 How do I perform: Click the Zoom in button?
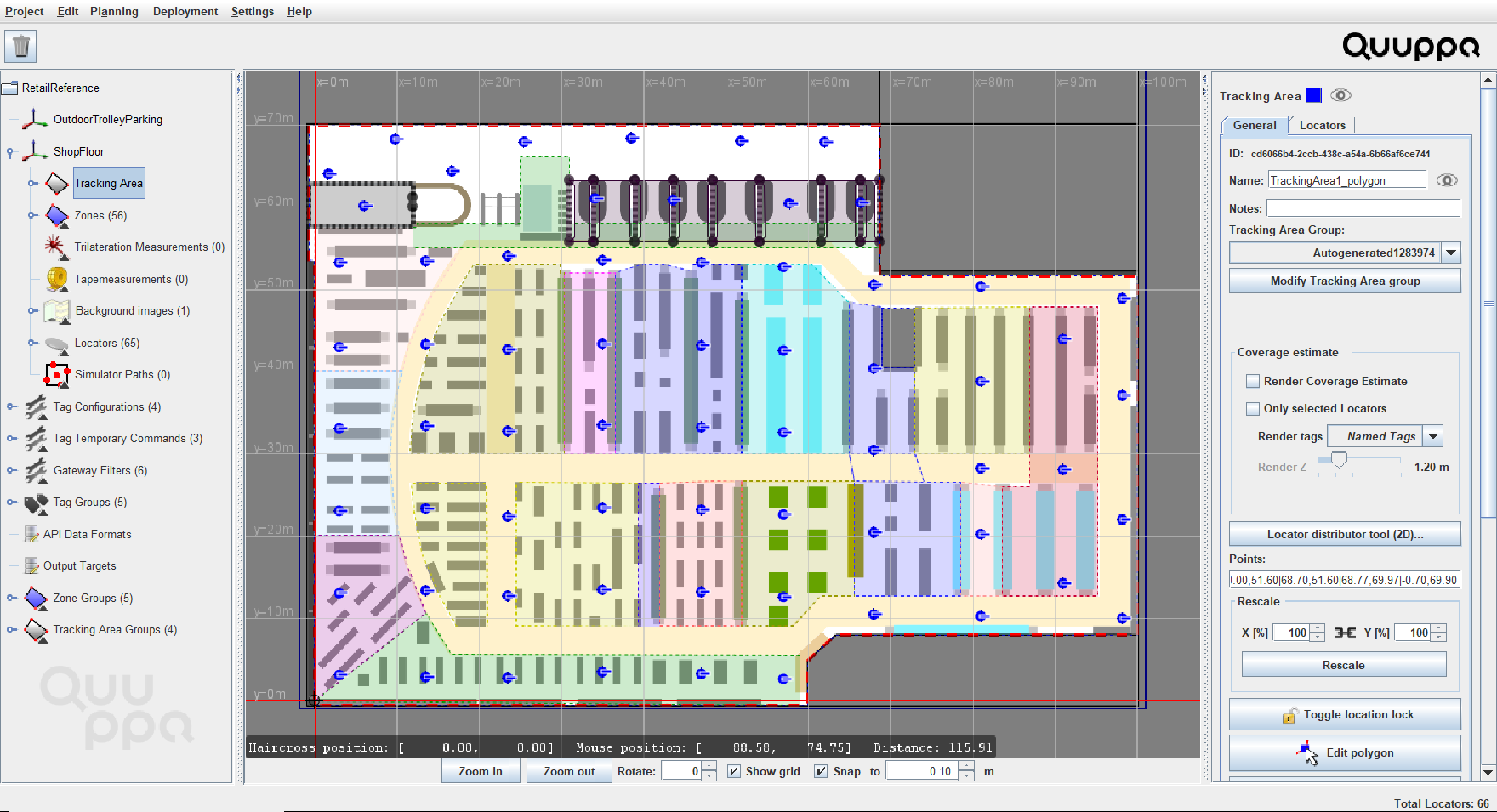click(481, 771)
